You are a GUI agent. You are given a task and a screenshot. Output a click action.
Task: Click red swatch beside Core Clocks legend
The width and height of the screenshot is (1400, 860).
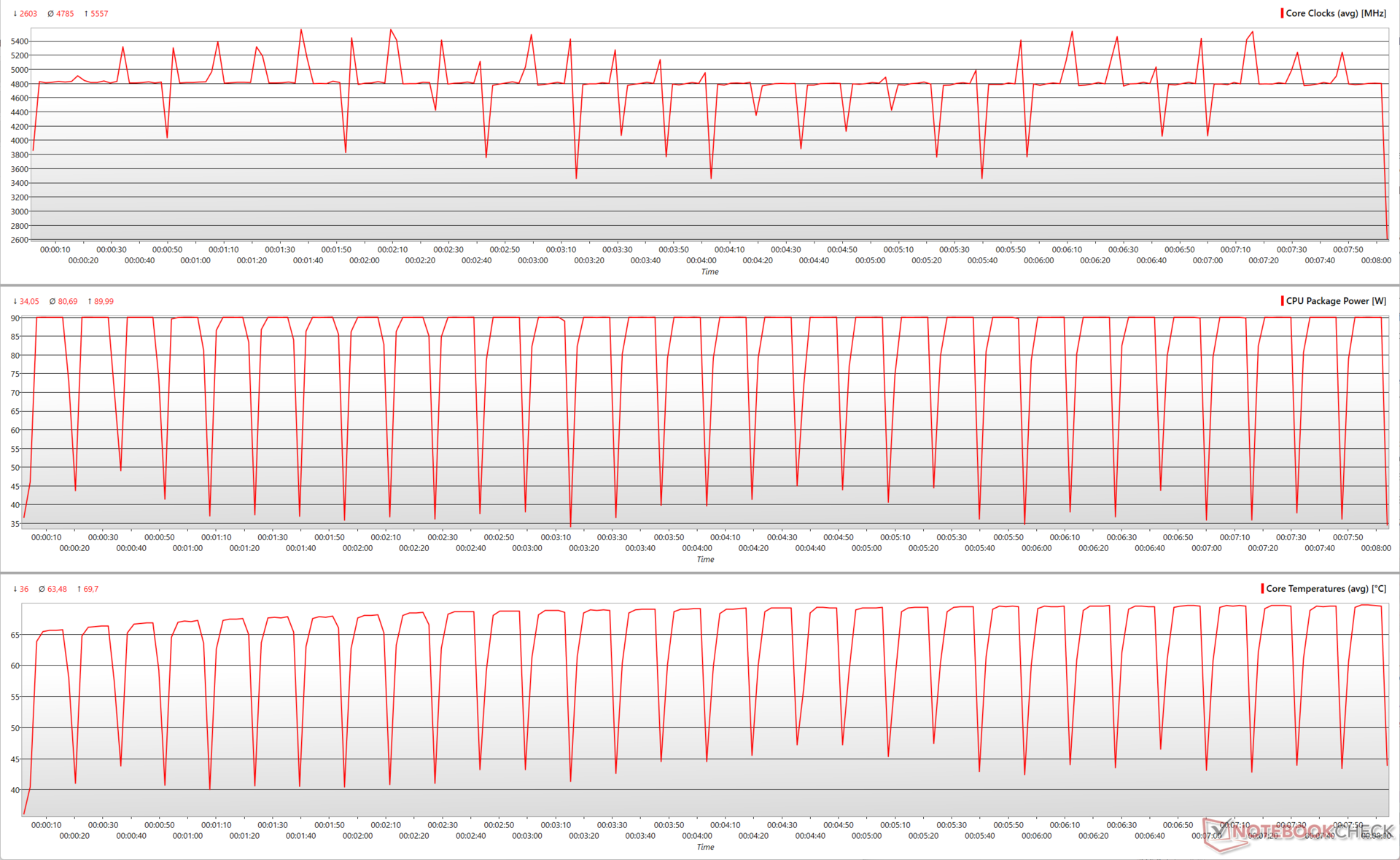coord(1282,13)
